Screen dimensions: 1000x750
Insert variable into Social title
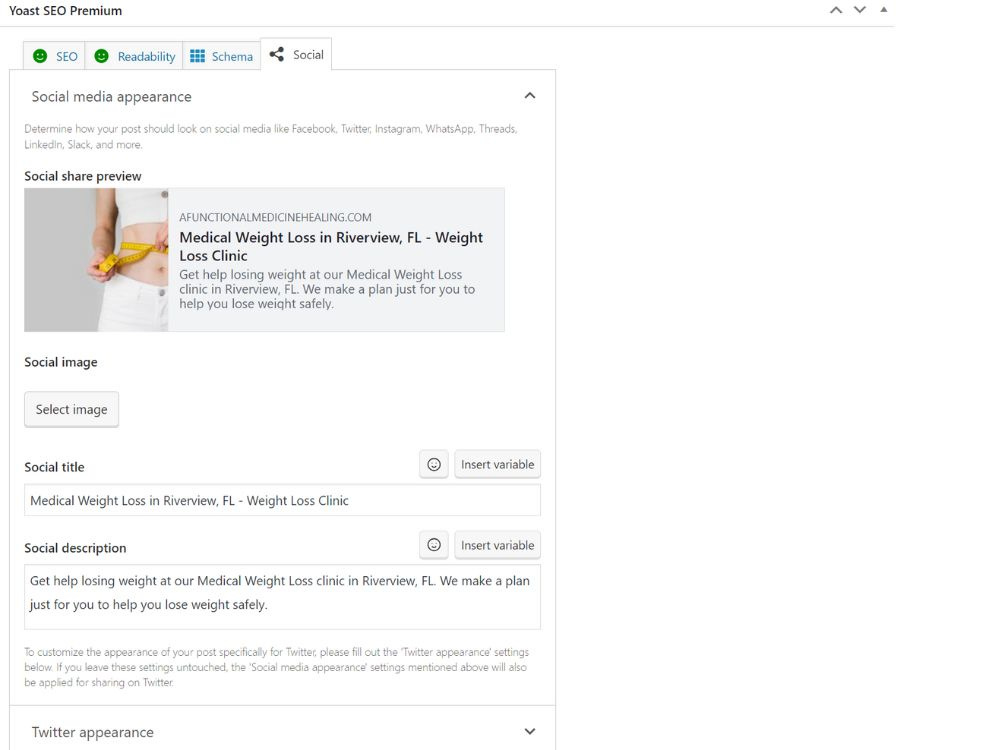[x=497, y=464]
